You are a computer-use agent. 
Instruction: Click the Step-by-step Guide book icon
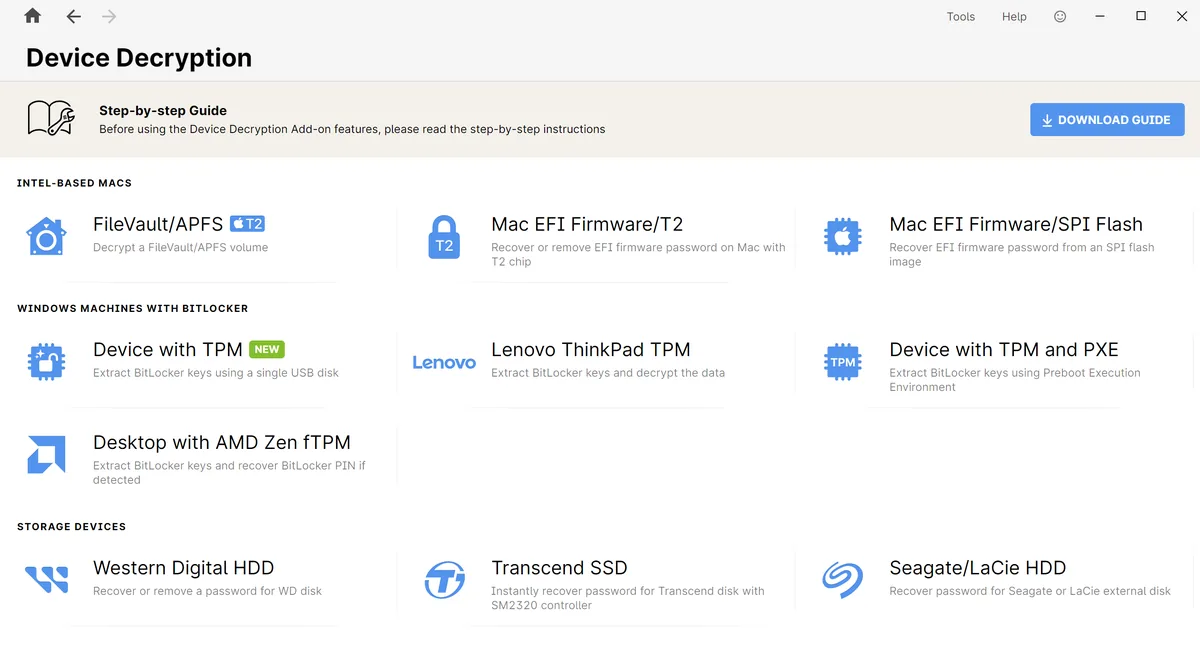50,118
